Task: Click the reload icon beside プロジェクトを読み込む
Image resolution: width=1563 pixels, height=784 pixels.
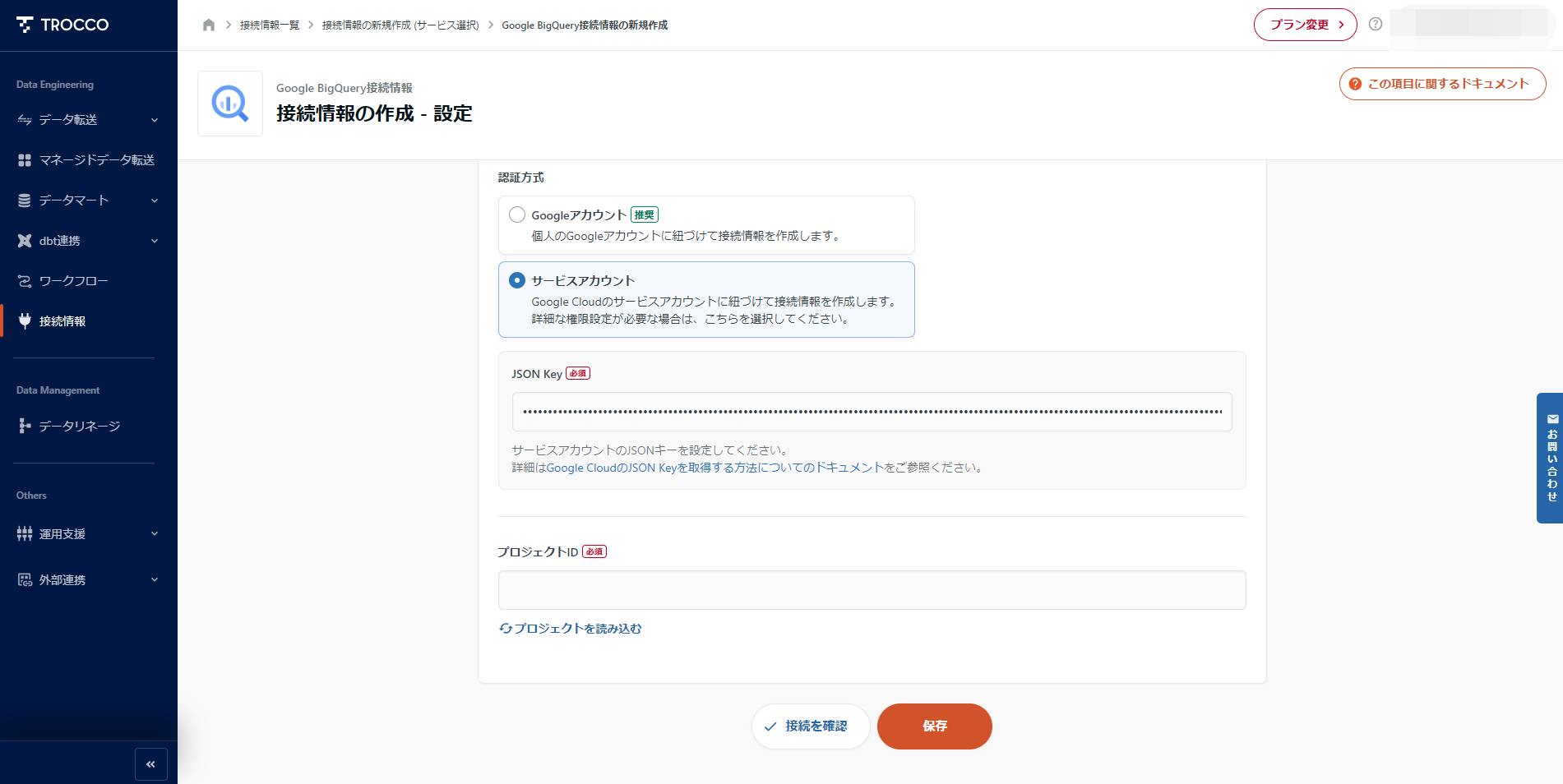Action: click(506, 629)
